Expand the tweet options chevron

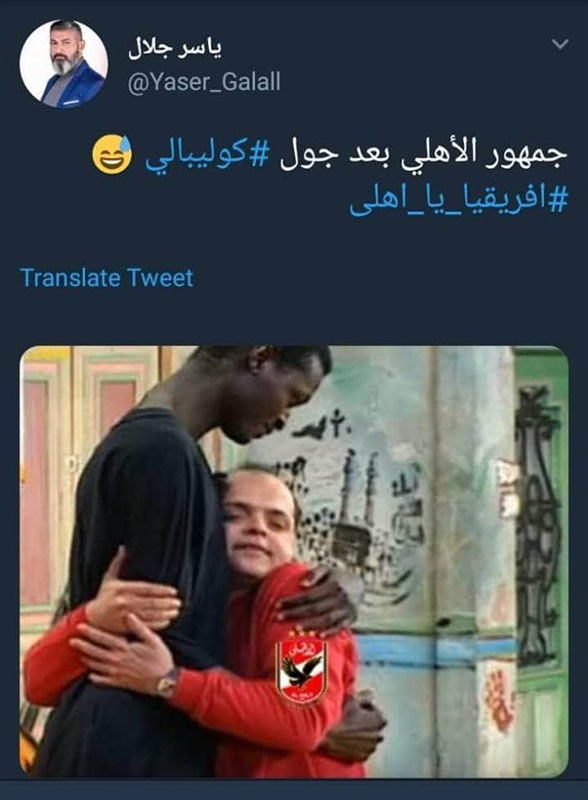tap(560, 44)
